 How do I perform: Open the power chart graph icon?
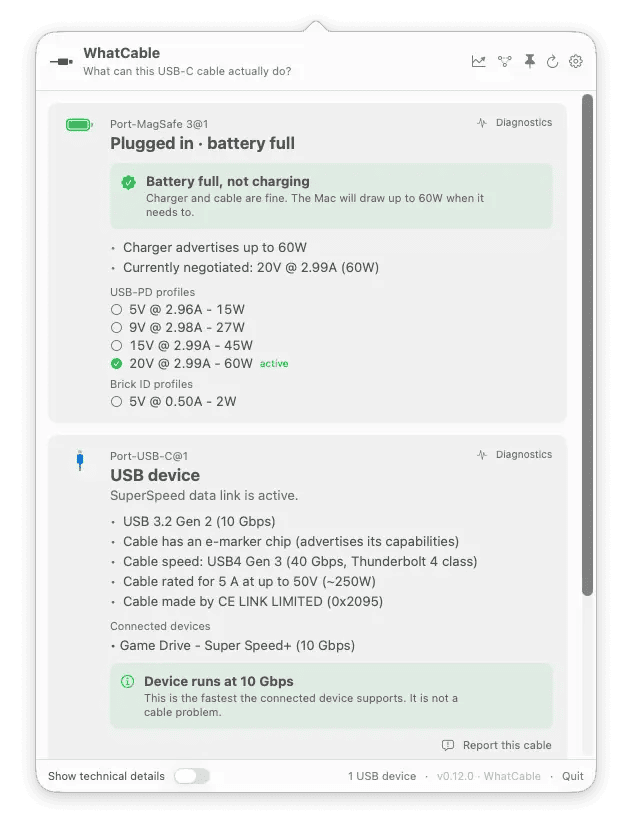coord(478,61)
